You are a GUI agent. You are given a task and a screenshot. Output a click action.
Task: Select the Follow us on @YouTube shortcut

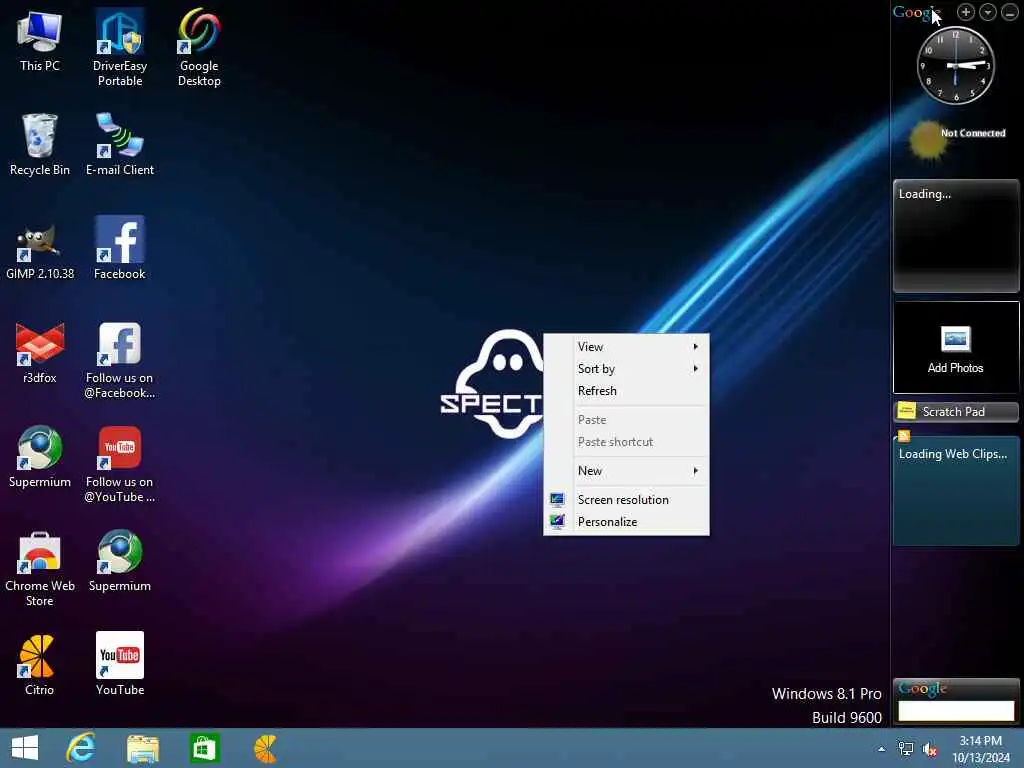120,464
